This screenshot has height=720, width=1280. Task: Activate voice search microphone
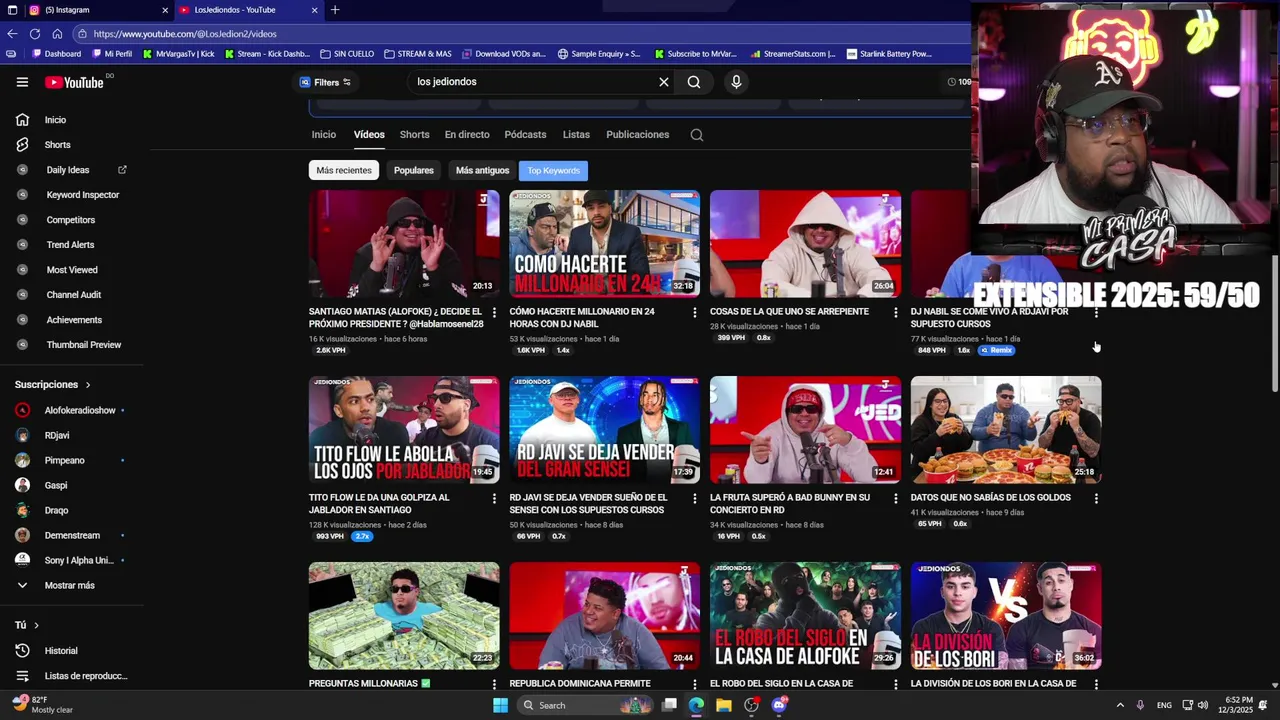[x=736, y=82]
